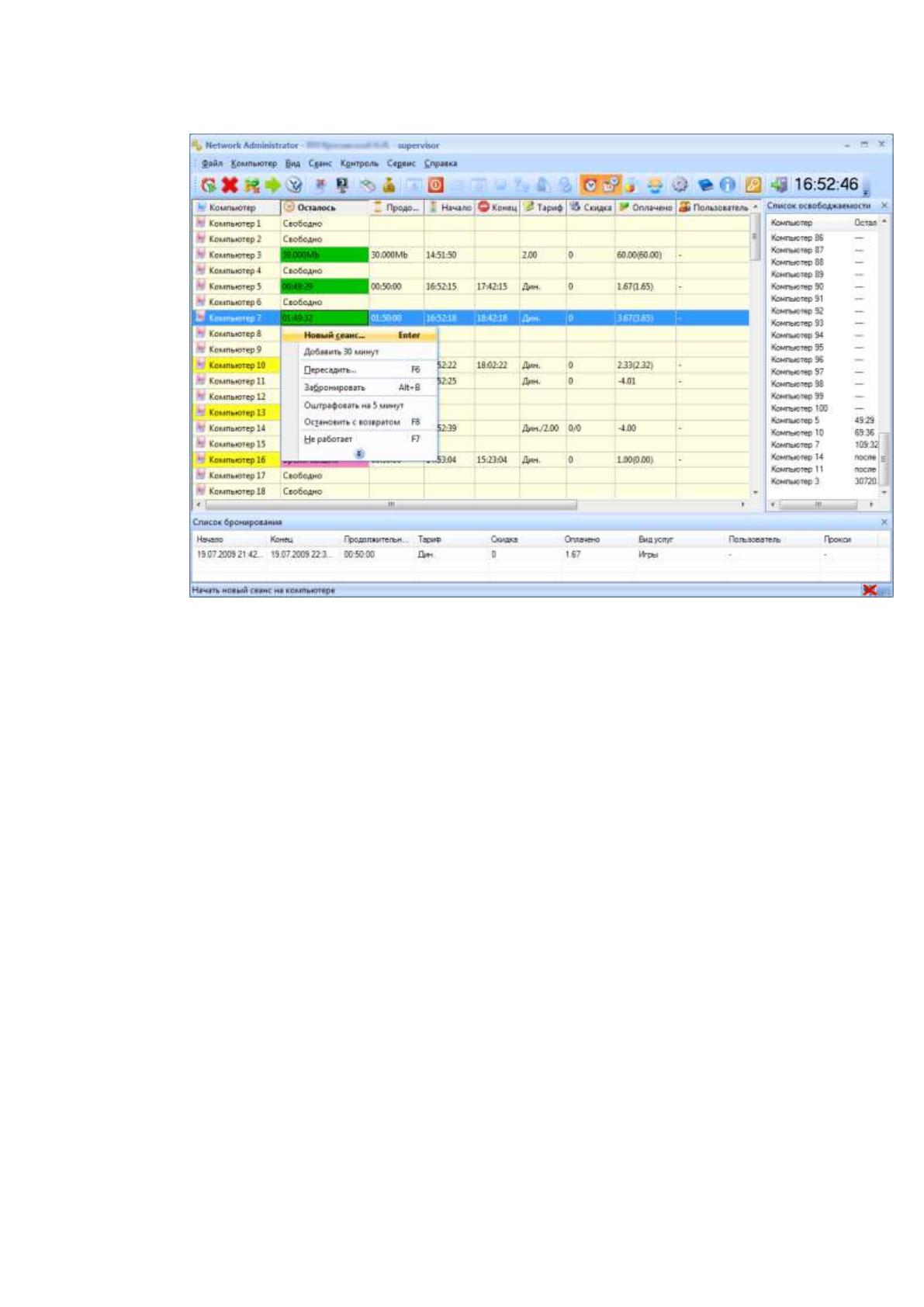Image resolution: width=924 pixels, height=1307 pixels.
Task: Click the green right-arrow toolbar icon
Action: point(272,185)
